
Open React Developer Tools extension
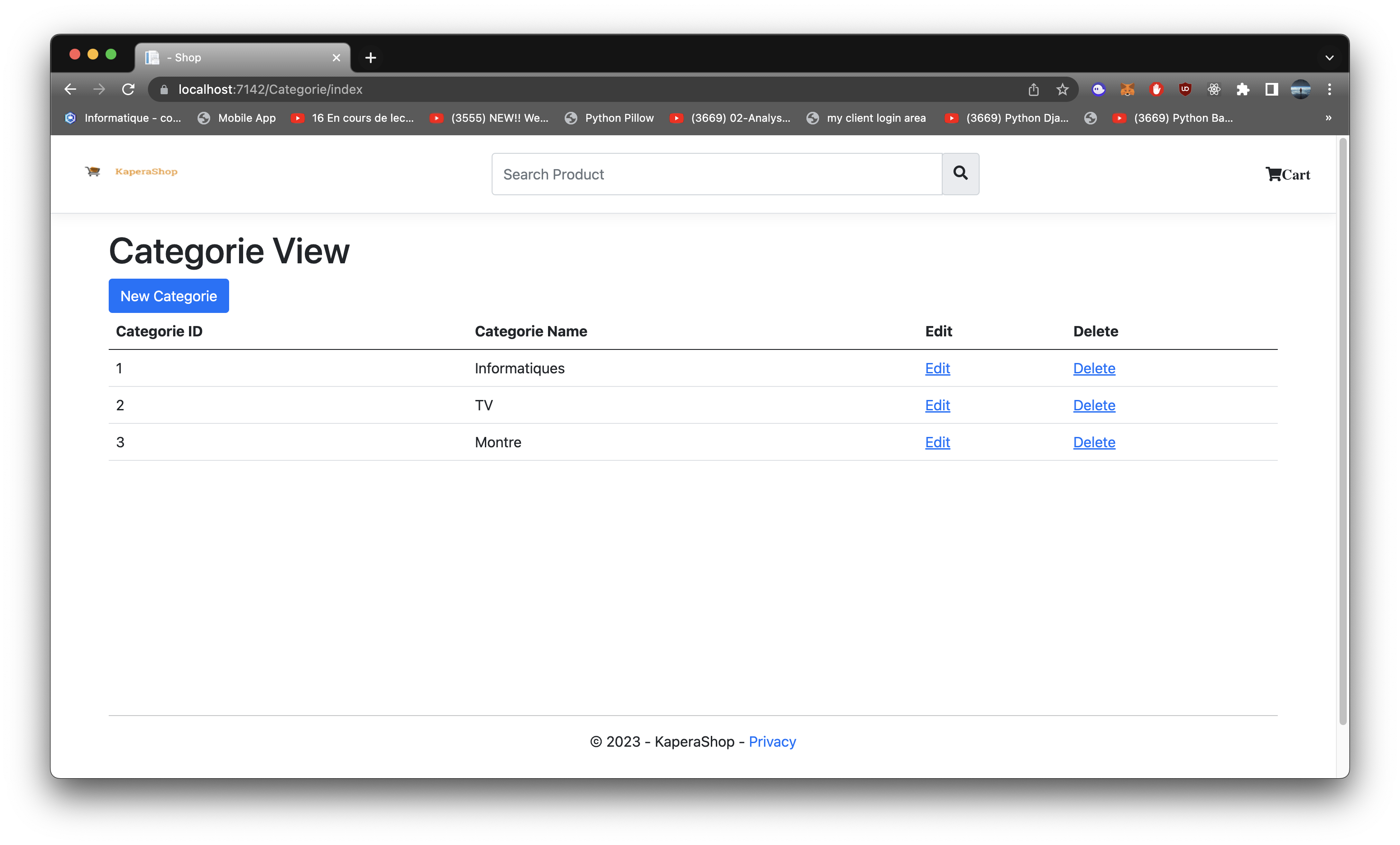coord(1214,89)
